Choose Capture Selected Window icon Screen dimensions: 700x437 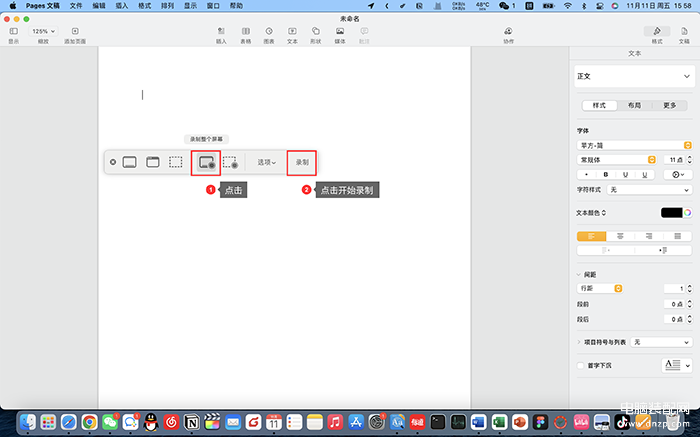tap(153, 161)
